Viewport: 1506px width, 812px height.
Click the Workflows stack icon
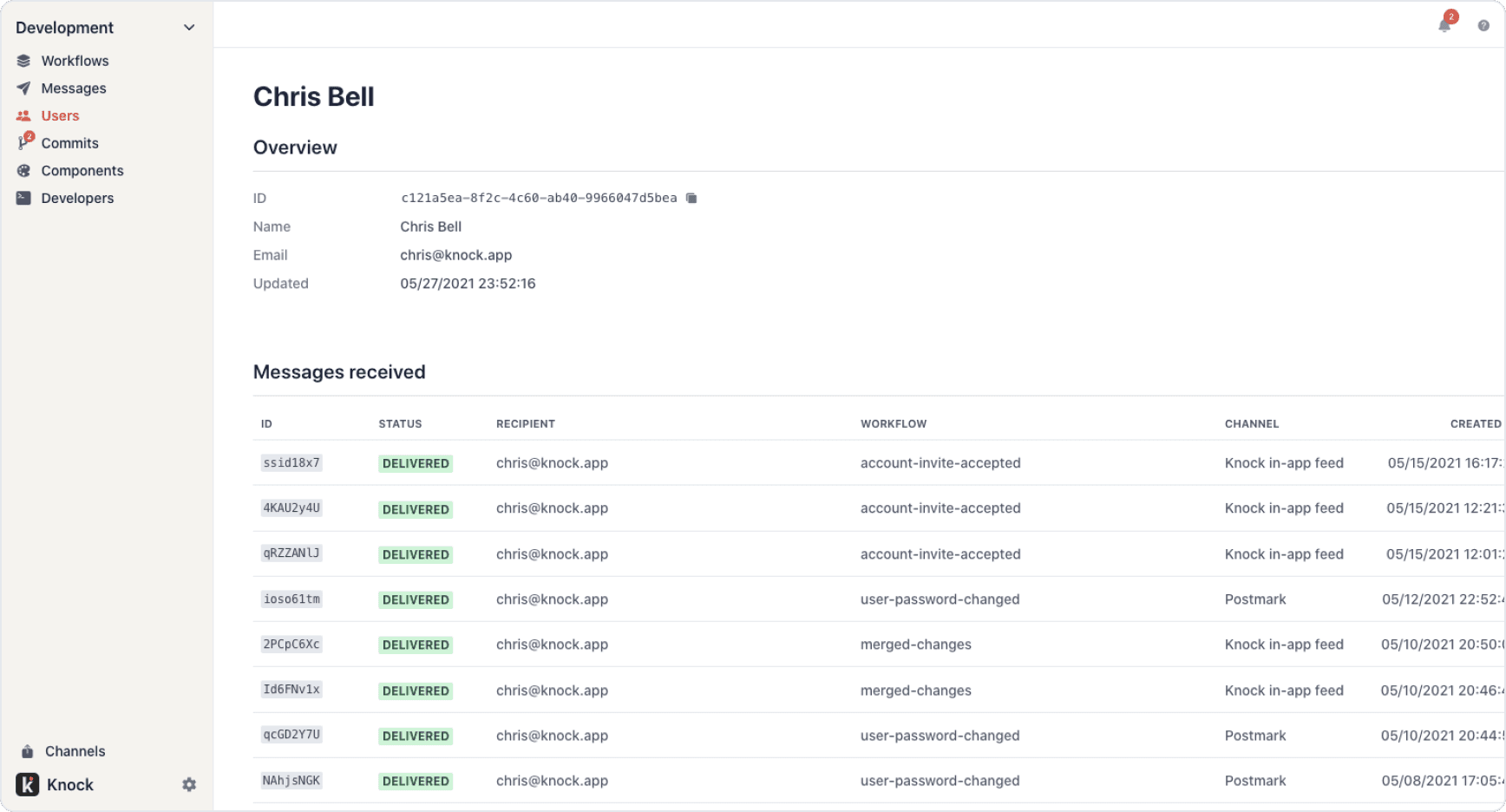click(23, 61)
